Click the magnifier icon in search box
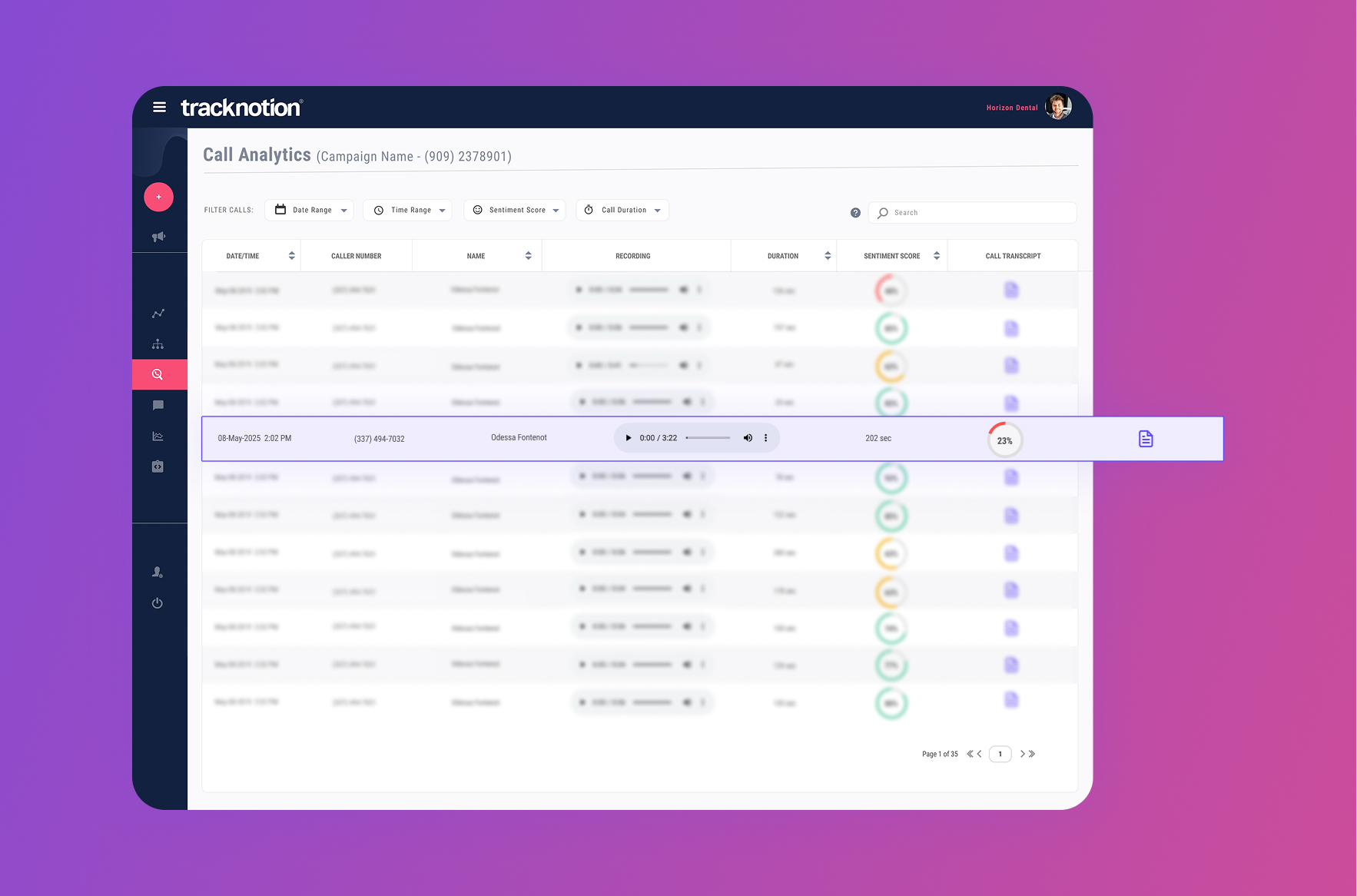 (883, 213)
